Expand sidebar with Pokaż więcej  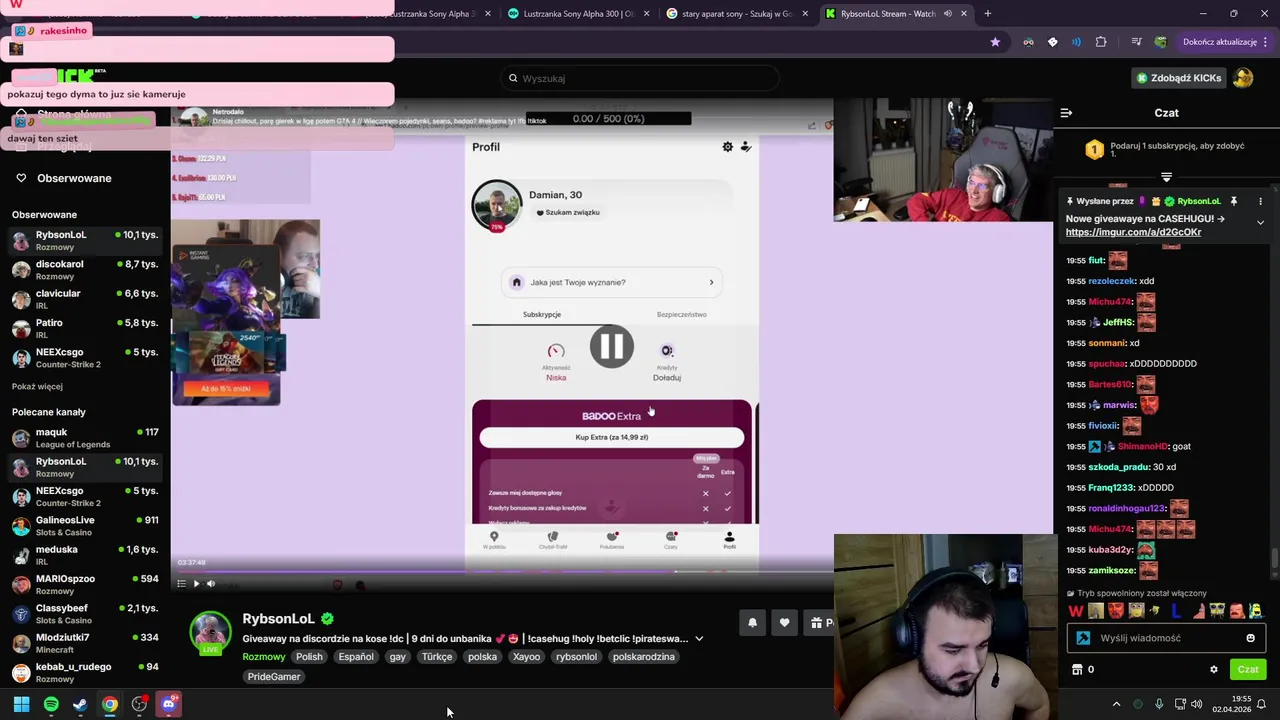[37, 386]
